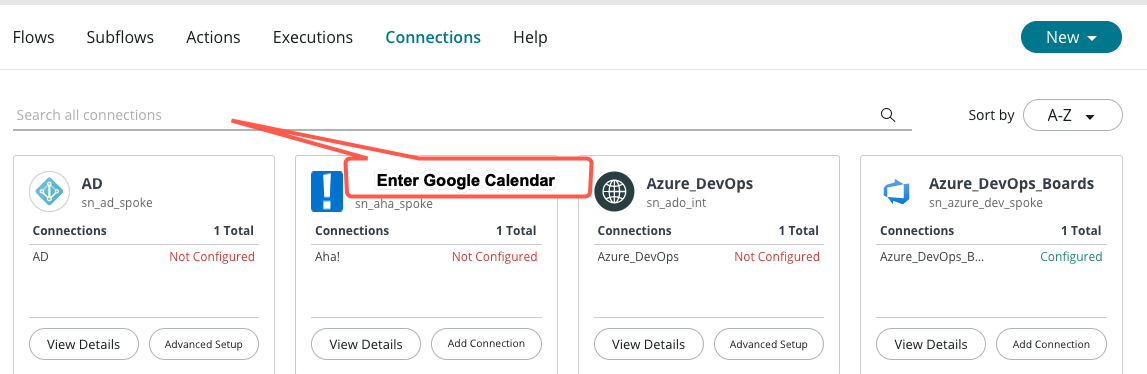
Task: Select the Connections tab
Action: point(433,37)
